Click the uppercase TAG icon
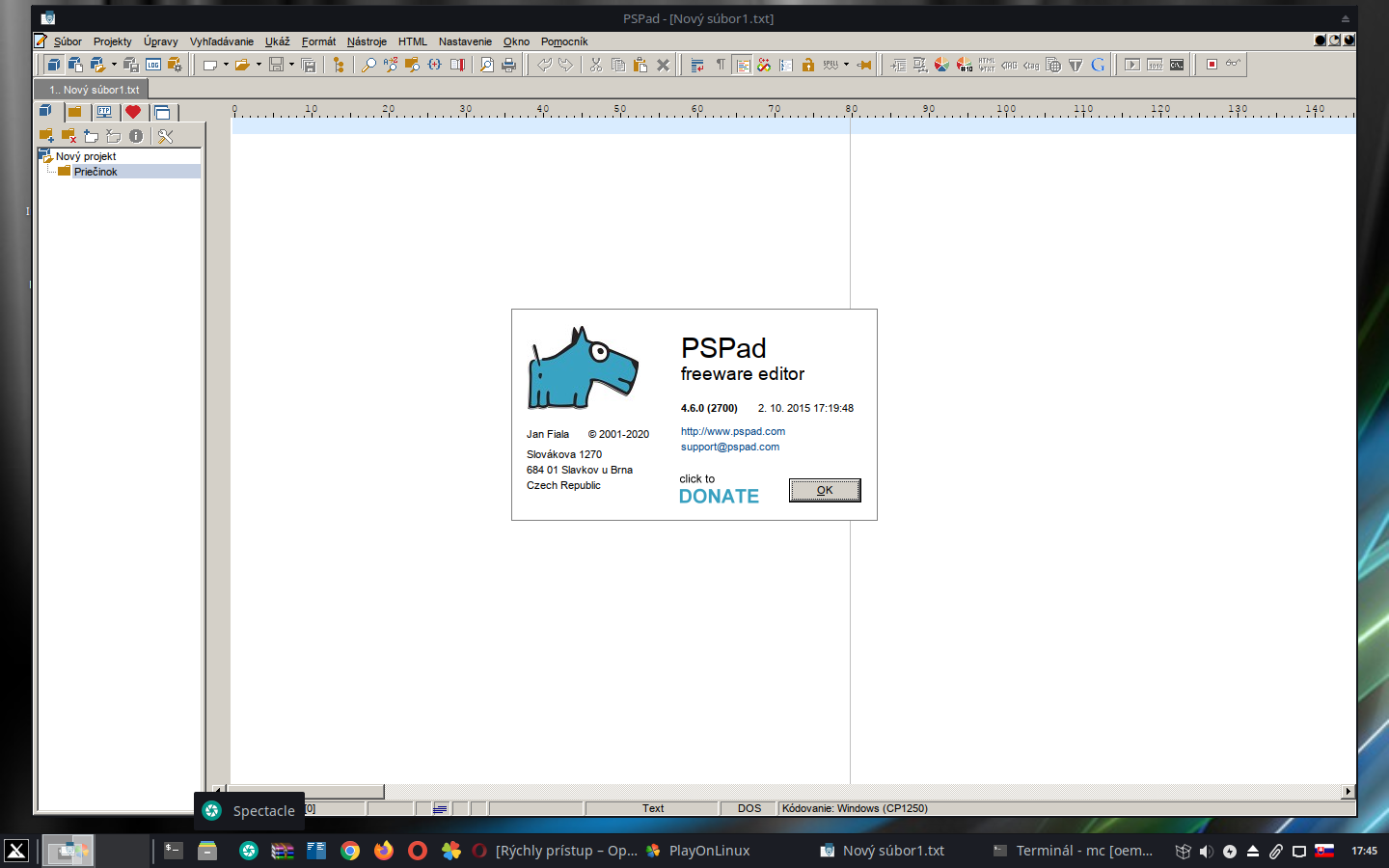 1009,65
